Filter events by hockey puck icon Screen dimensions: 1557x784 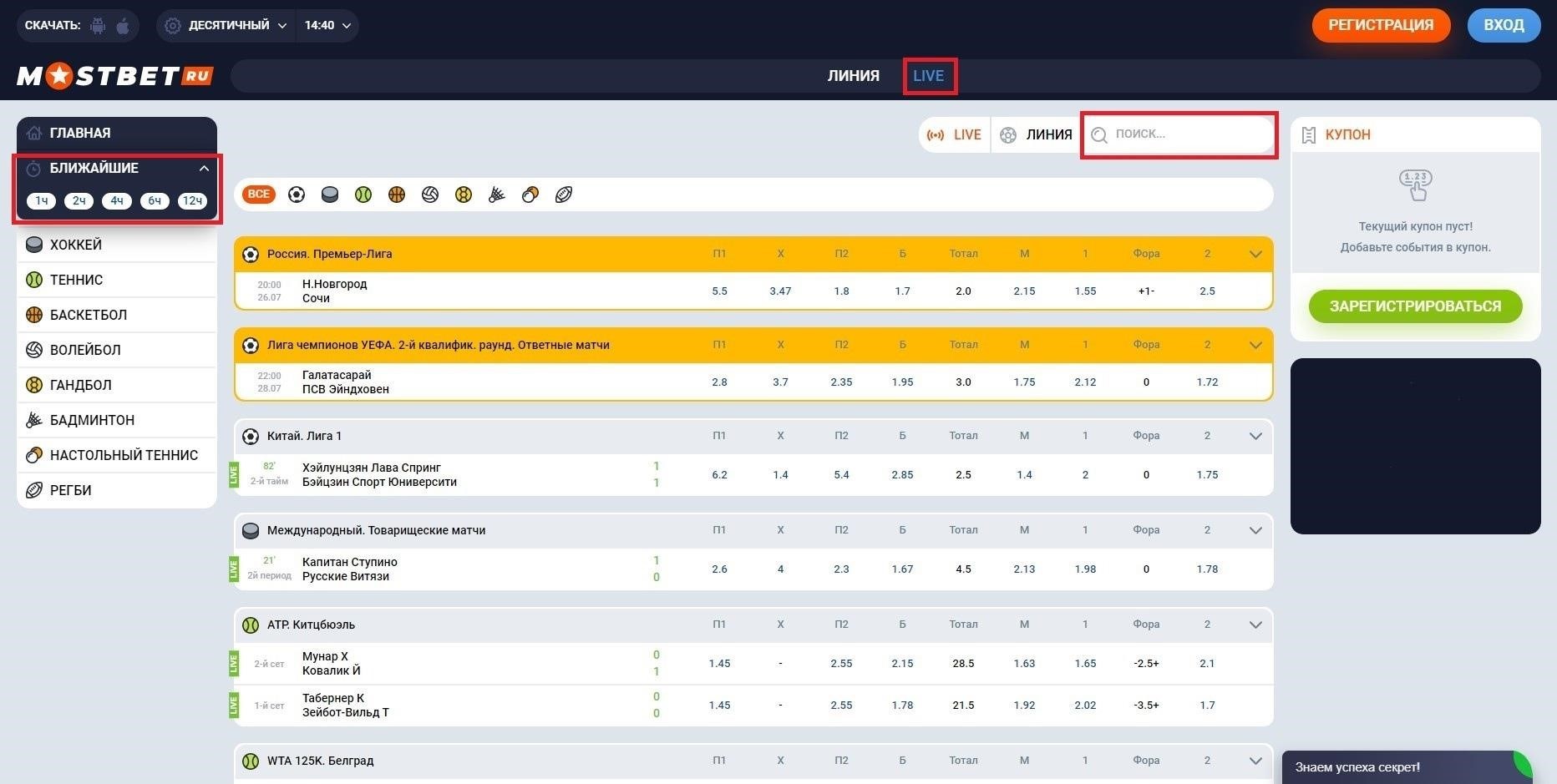point(330,195)
